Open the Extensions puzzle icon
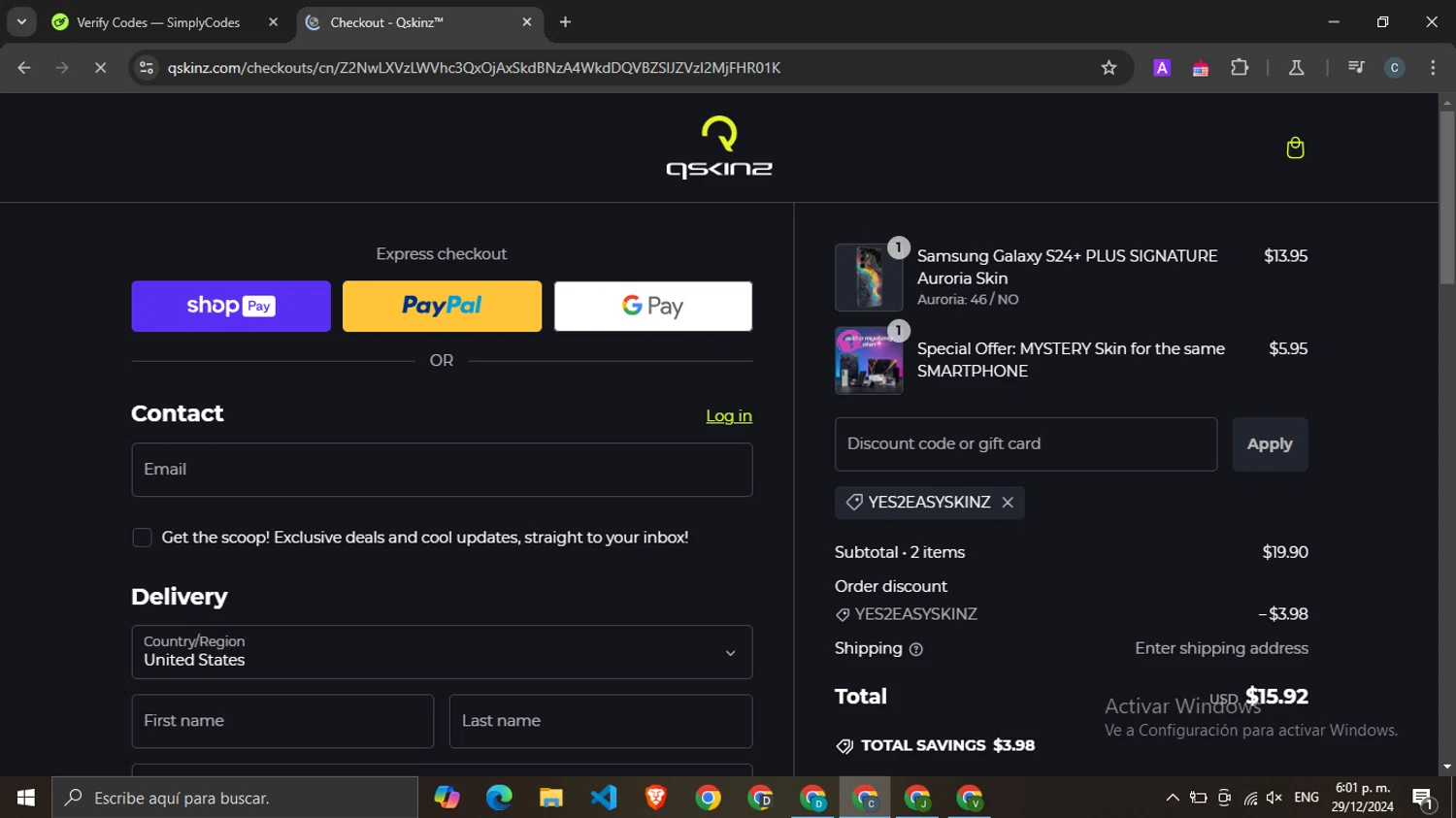 tap(1240, 68)
